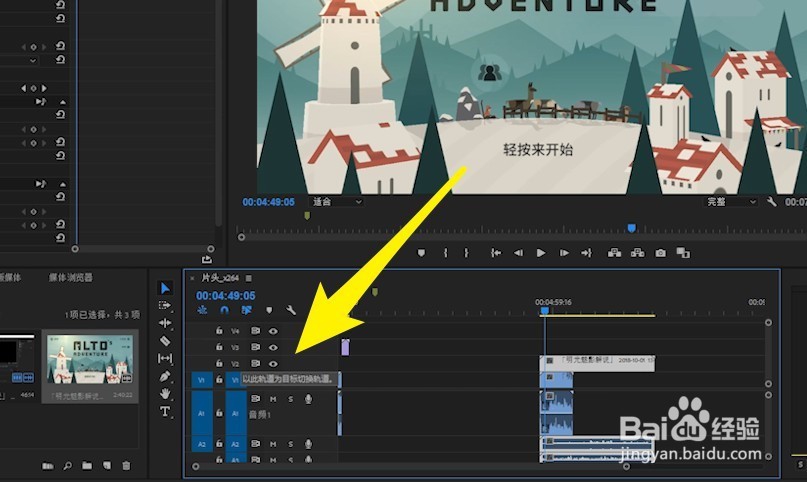Select the 明光魁影解说 clip on V2
The image size is (807, 482).
click(x=597, y=363)
